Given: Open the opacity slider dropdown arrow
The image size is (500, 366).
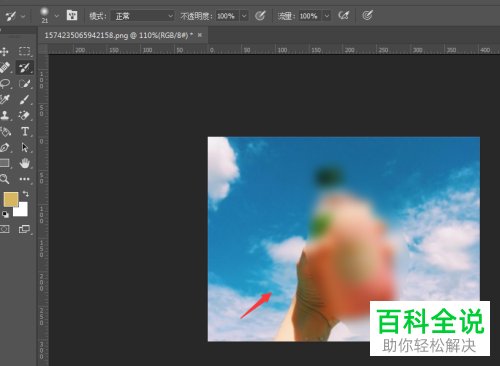Looking at the screenshot, I should 244,16.
